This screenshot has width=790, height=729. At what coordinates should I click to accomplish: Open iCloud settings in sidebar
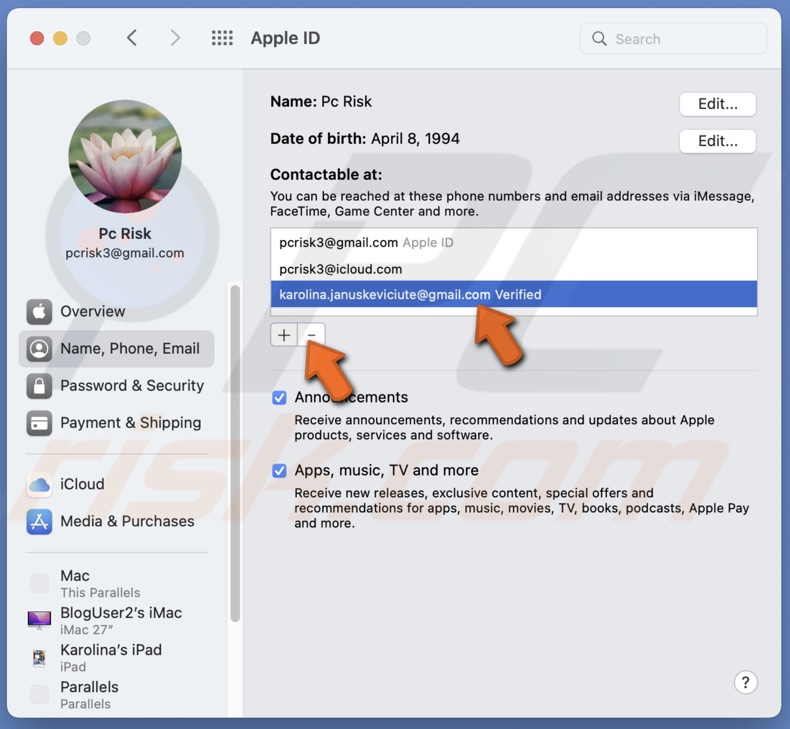(x=116, y=485)
